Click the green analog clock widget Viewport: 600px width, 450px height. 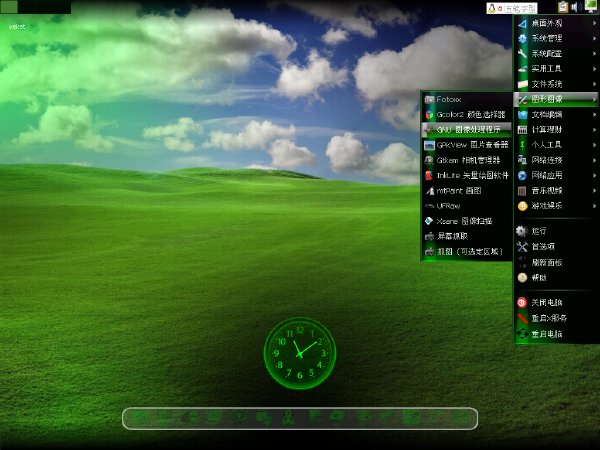(300, 353)
